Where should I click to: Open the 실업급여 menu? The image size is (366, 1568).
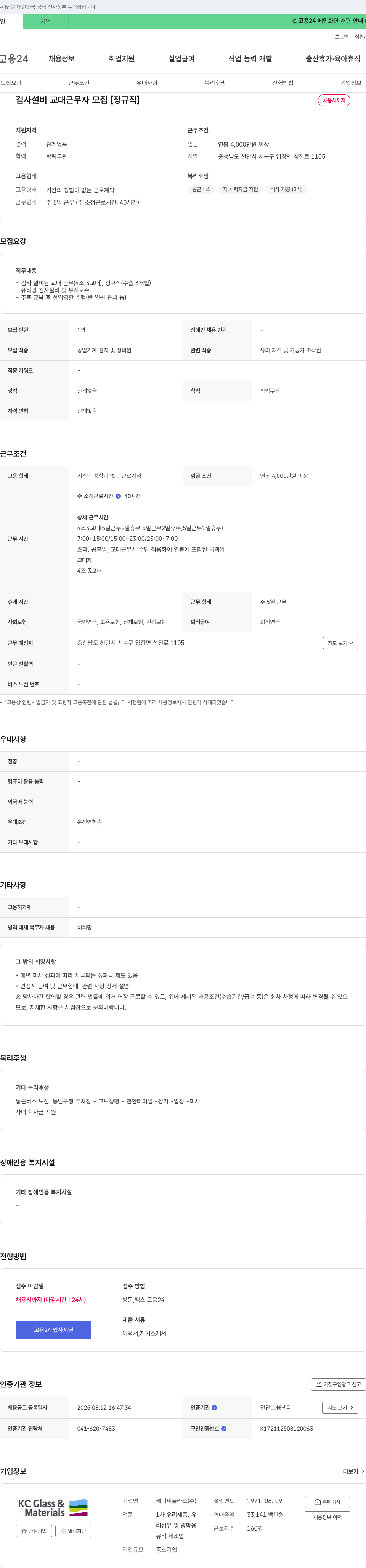tap(181, 59)
